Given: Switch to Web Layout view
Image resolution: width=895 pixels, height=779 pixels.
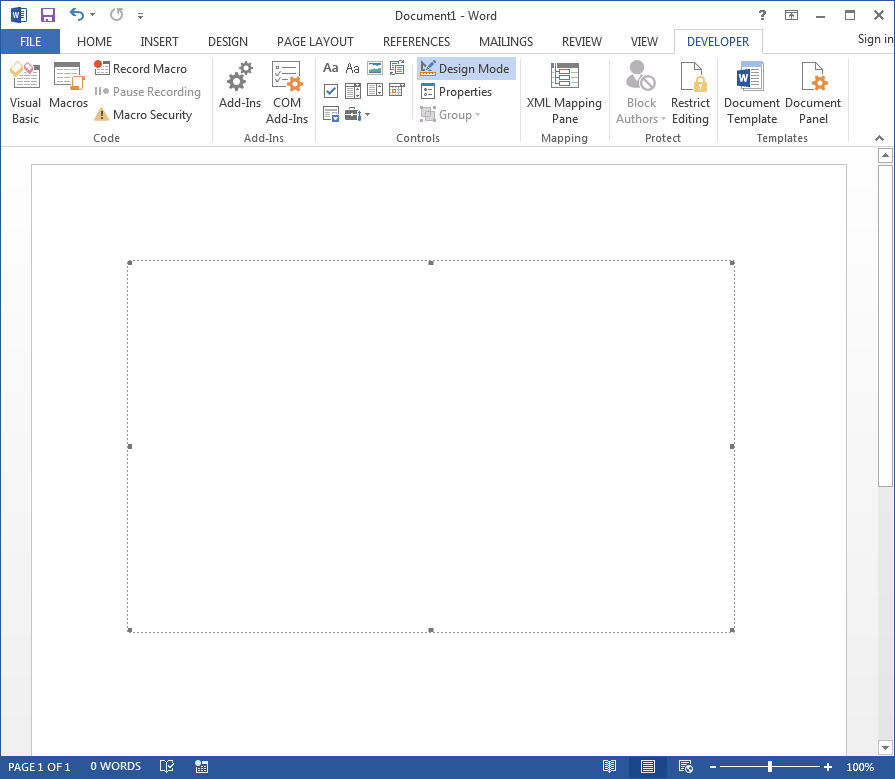Looking at the screenshot, I should 686,766.
